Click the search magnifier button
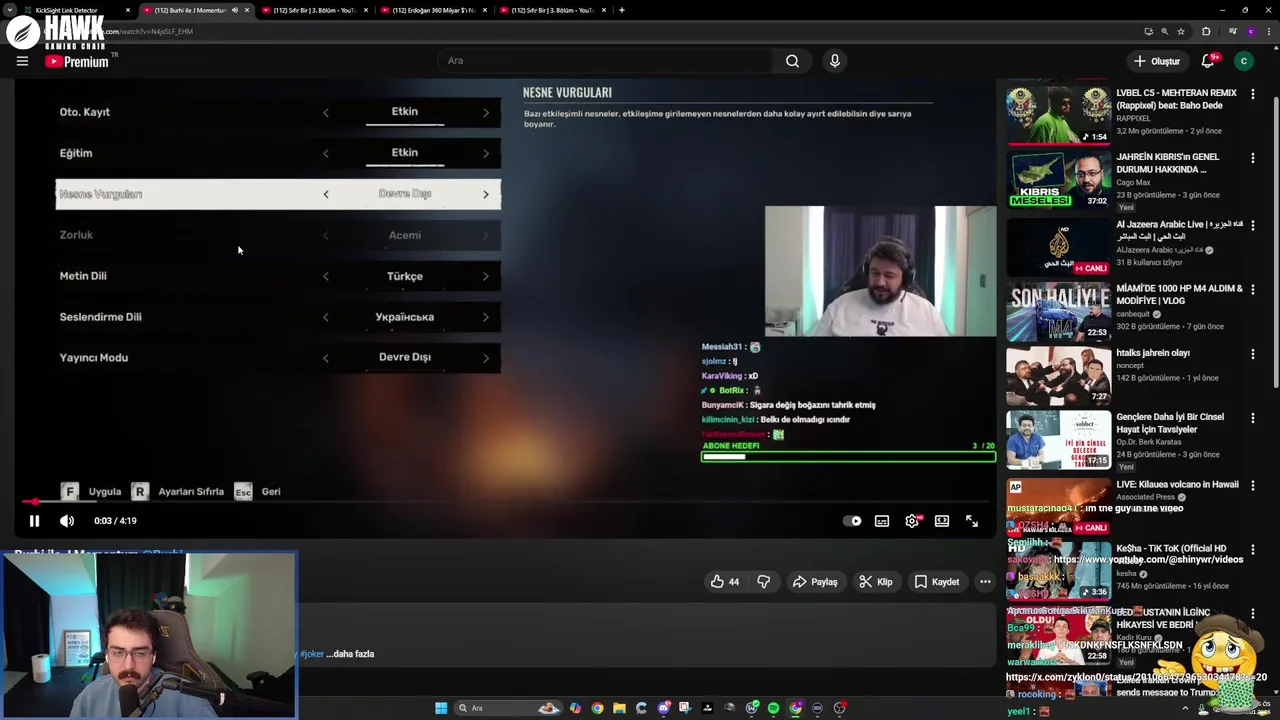 coord(792,61)
